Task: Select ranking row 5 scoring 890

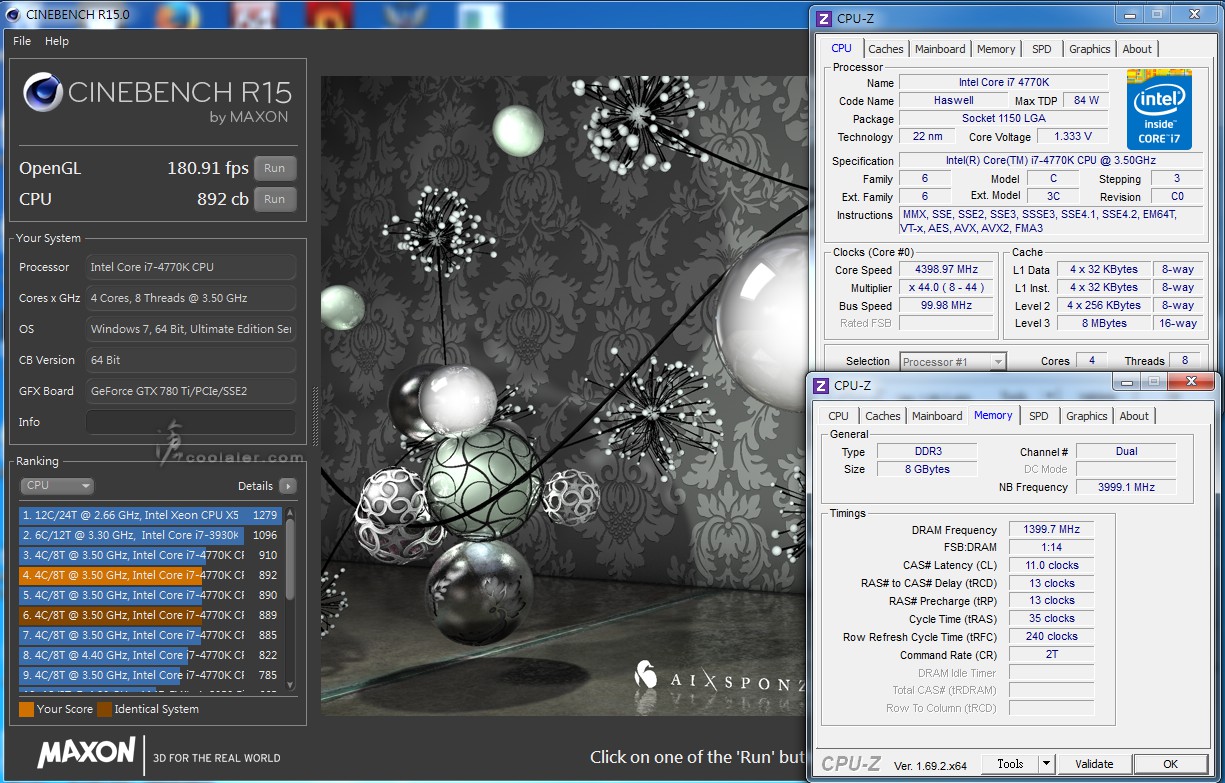Action: pyautogui.click(x=151, y=595)
